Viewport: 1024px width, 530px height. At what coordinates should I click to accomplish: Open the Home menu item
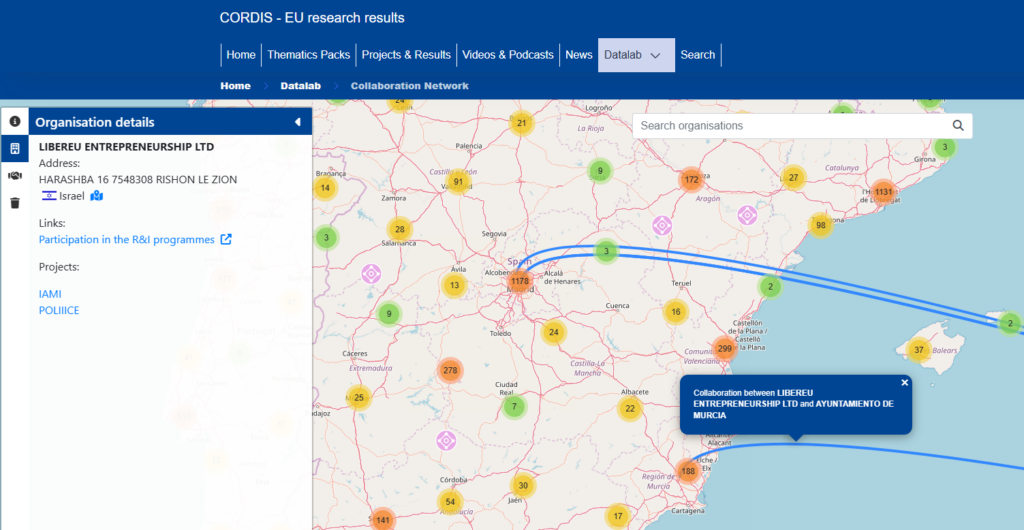241,55
